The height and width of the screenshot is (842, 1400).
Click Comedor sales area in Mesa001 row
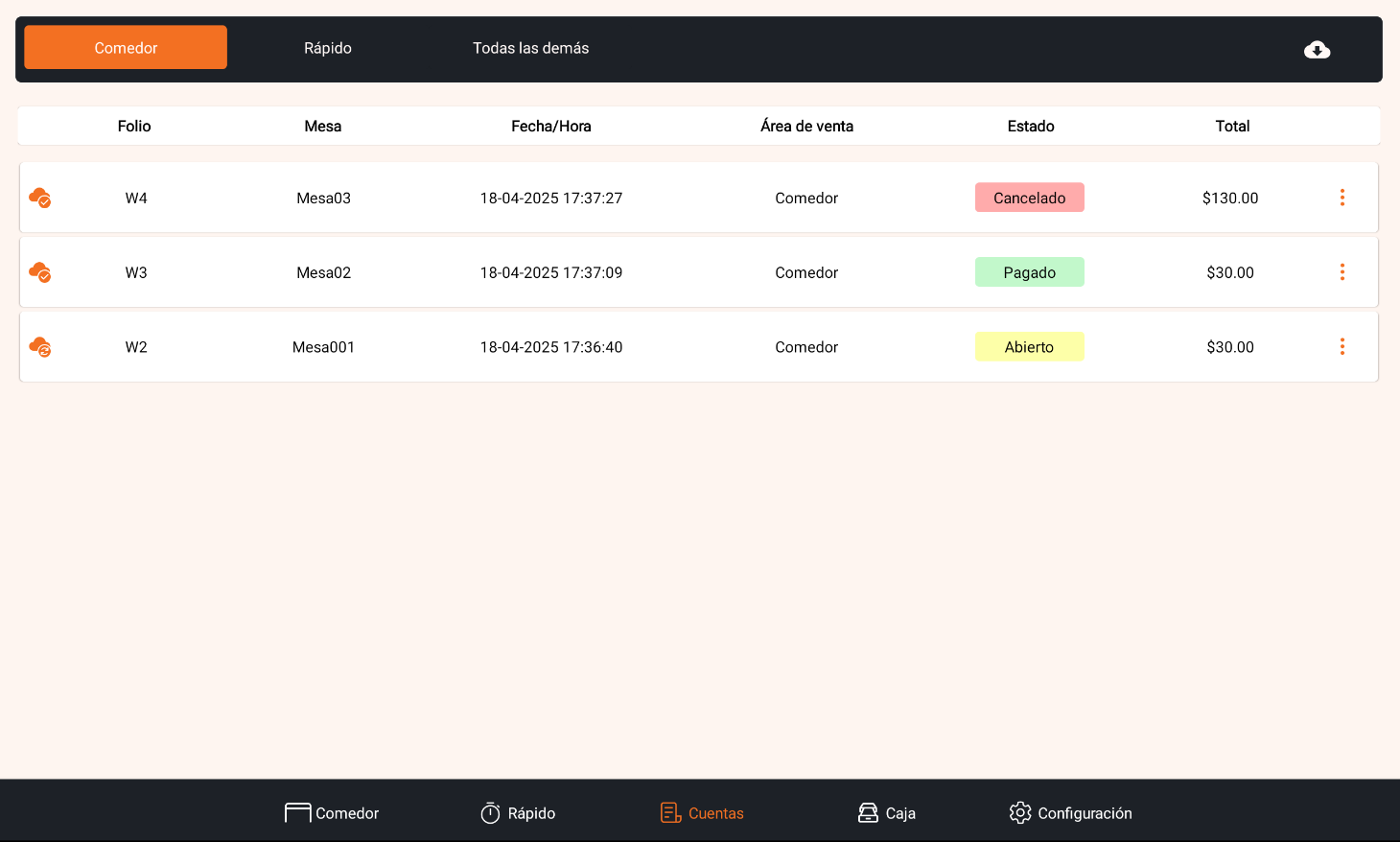tap(806, 348)
